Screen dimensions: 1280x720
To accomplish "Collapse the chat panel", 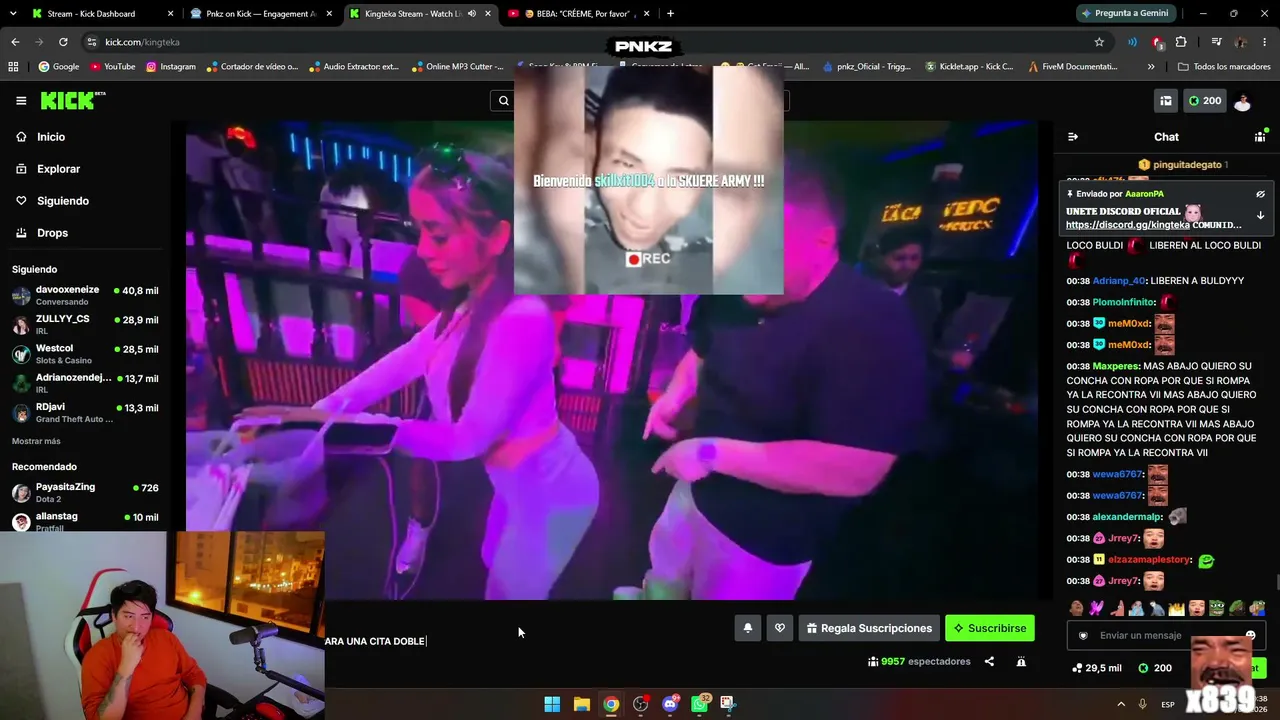I will pos(1073,137).
